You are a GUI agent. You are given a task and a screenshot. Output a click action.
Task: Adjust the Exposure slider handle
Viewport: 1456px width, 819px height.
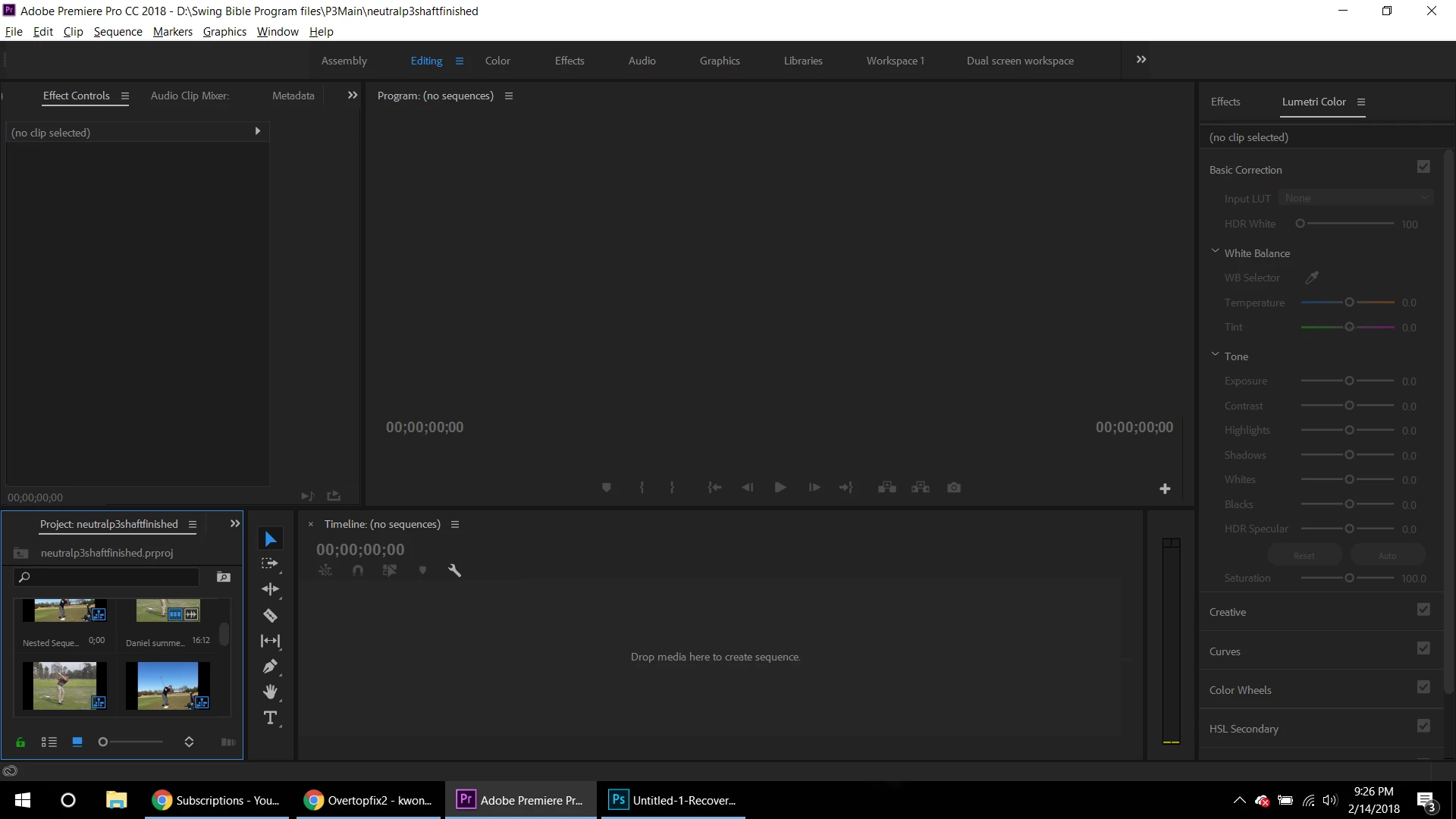coord(1349,381)
